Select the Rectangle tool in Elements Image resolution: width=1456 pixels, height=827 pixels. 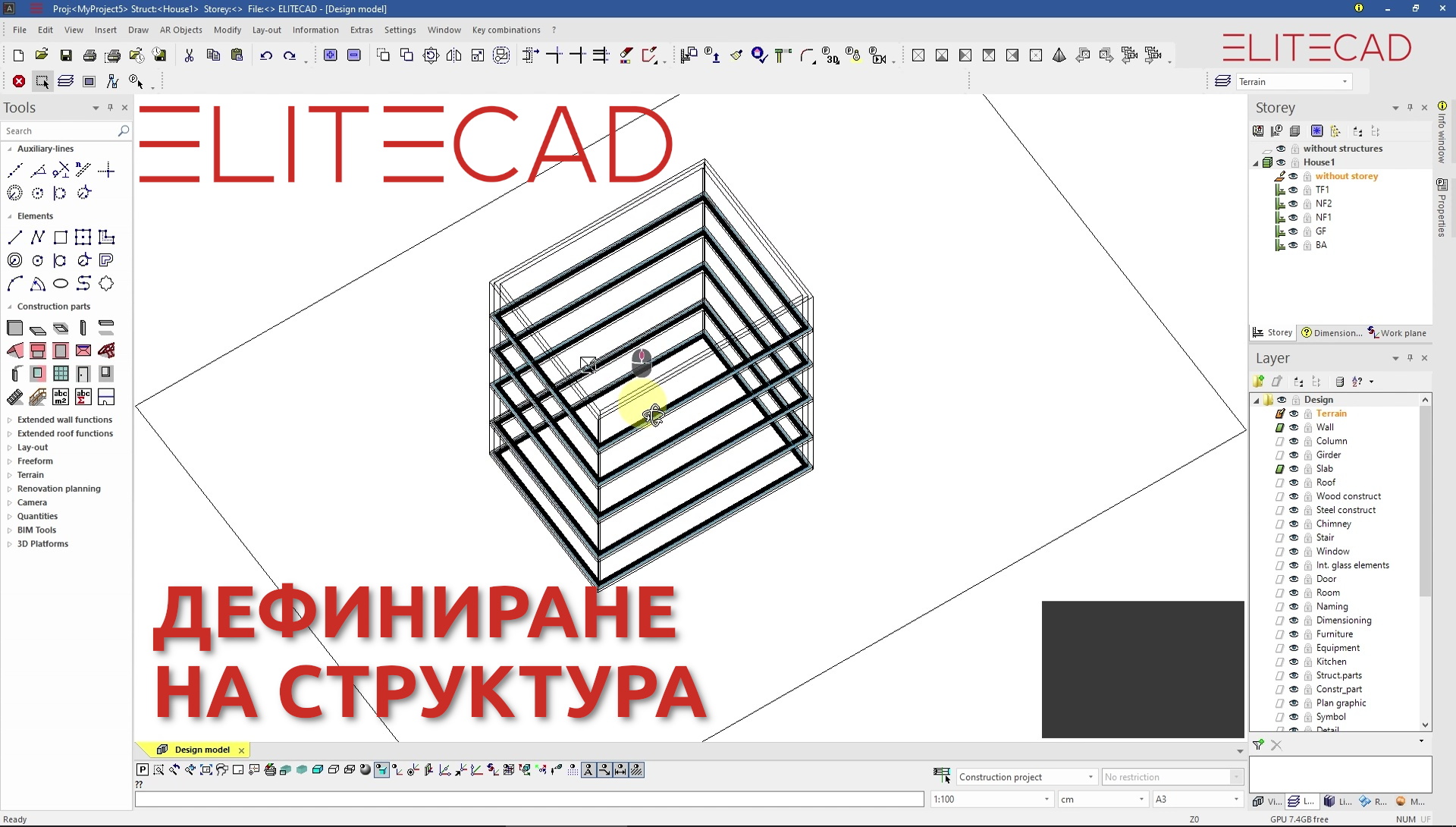pyautogui.click(x=61, y=237)
